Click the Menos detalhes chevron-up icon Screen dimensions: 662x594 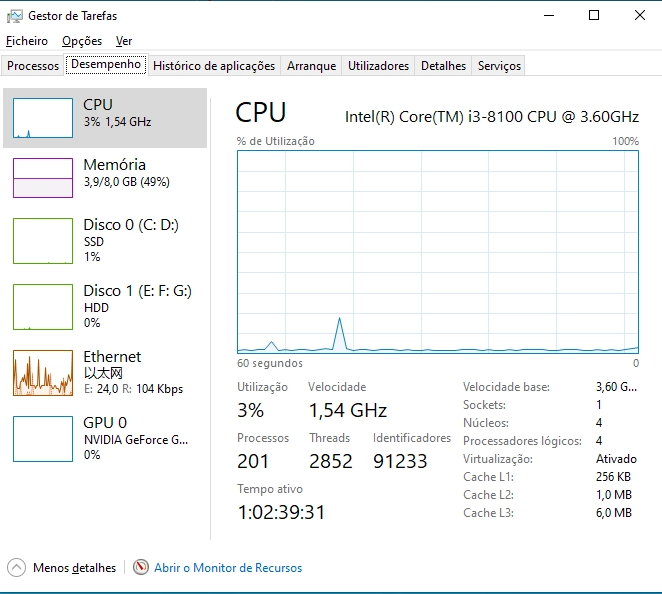pos(16,568)
